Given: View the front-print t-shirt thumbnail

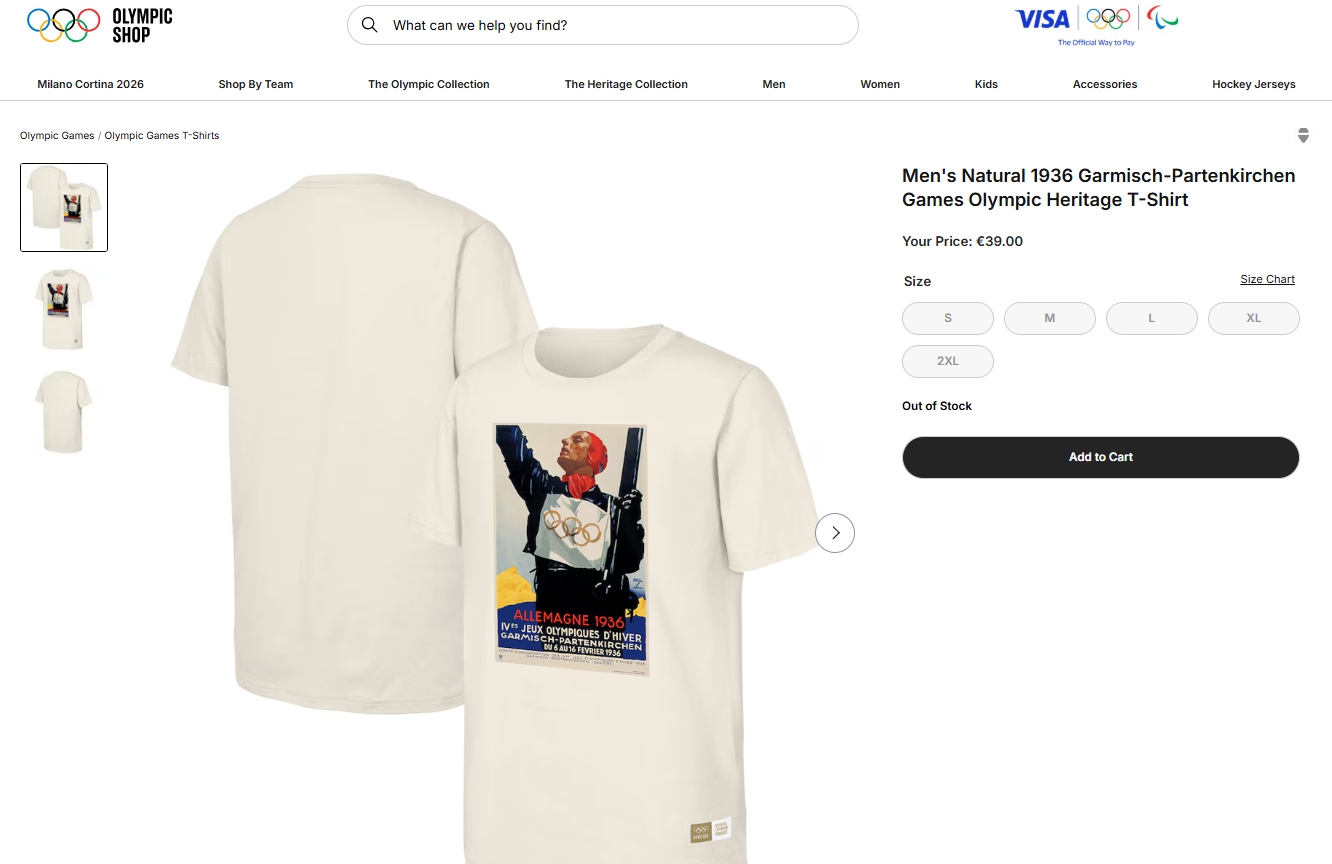Looking at the screenshot, I should point(64,310).
